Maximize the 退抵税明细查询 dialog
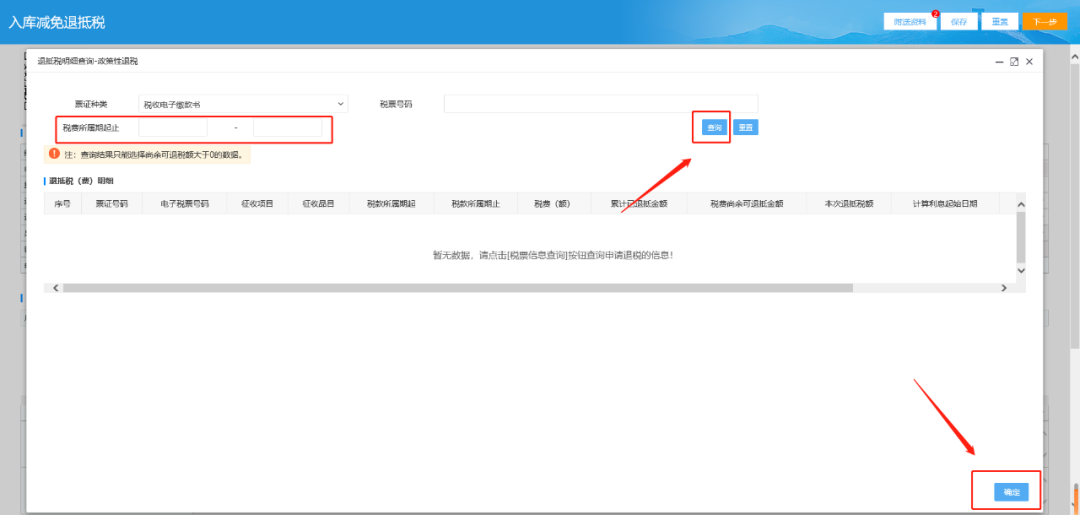1080x515 pixels. click(1014, 62)
